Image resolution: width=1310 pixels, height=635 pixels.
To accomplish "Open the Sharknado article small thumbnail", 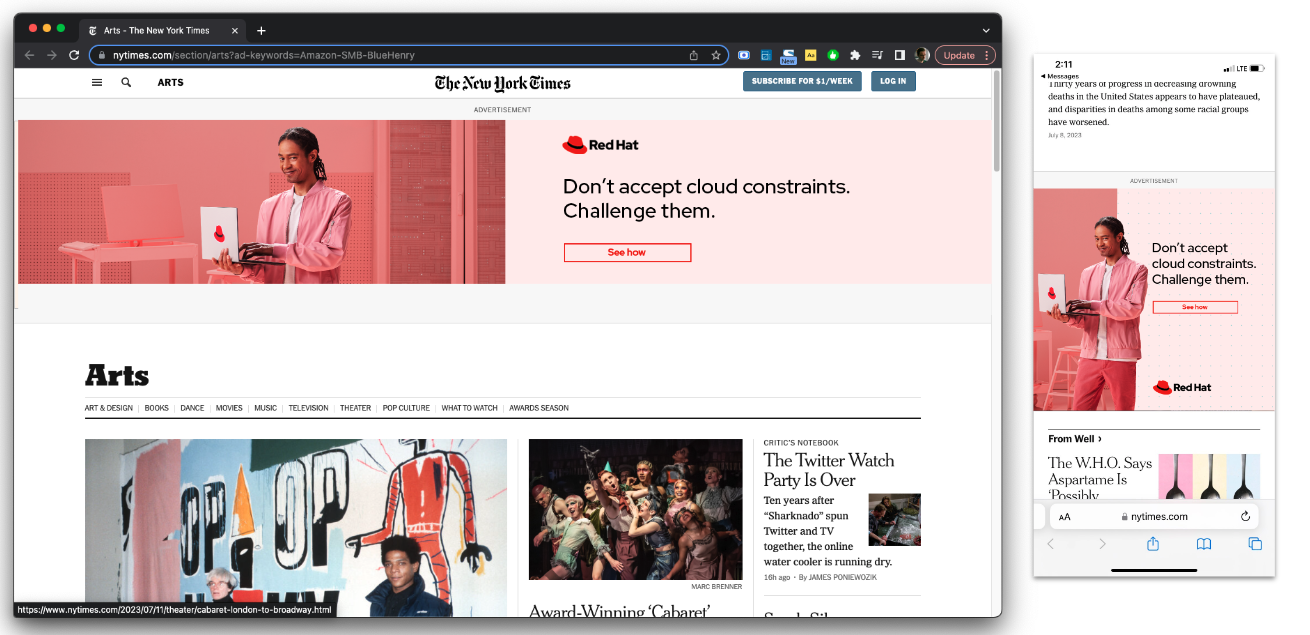I will click(894, 519).
